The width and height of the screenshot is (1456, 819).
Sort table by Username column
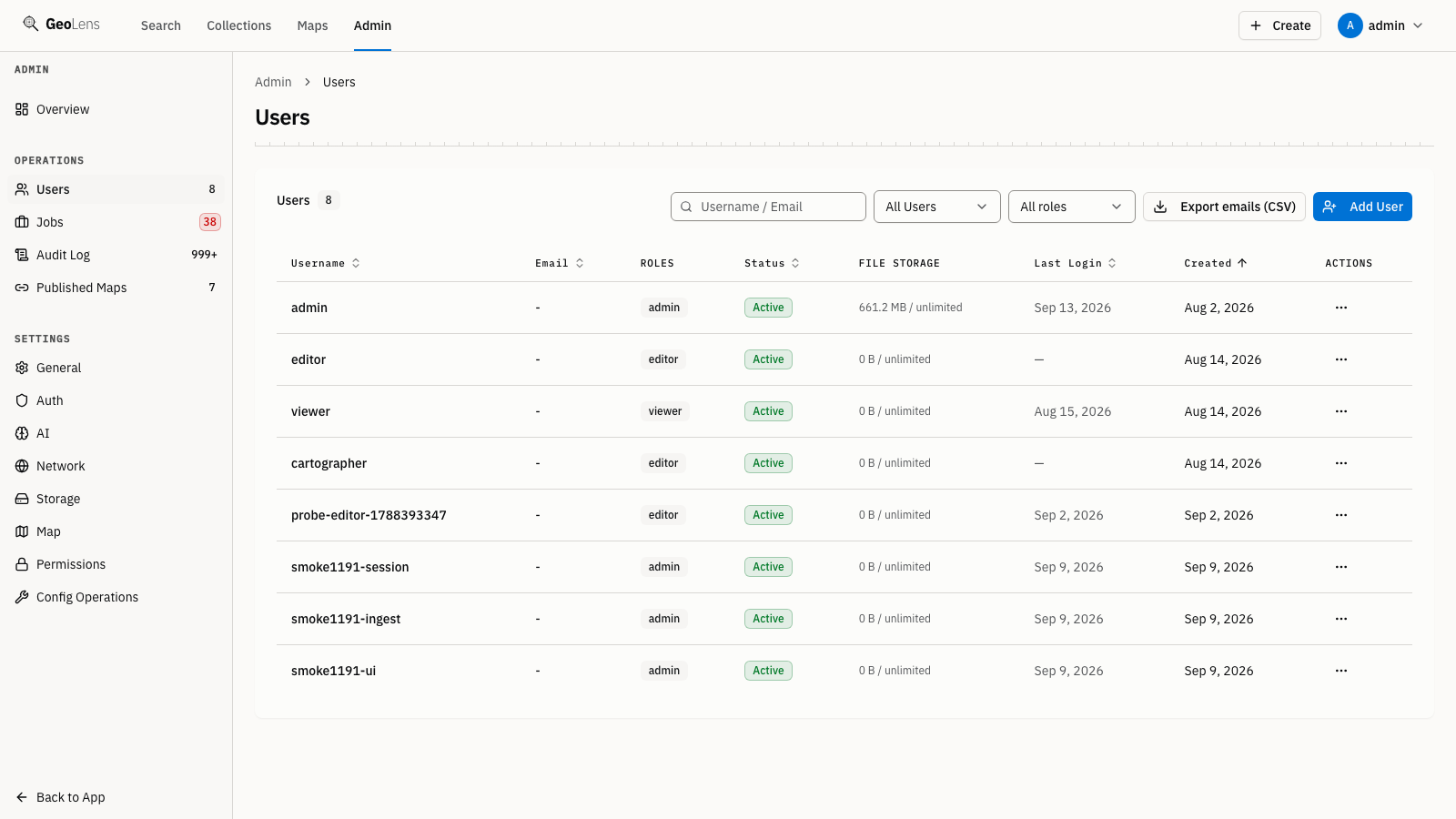point(326,263)
